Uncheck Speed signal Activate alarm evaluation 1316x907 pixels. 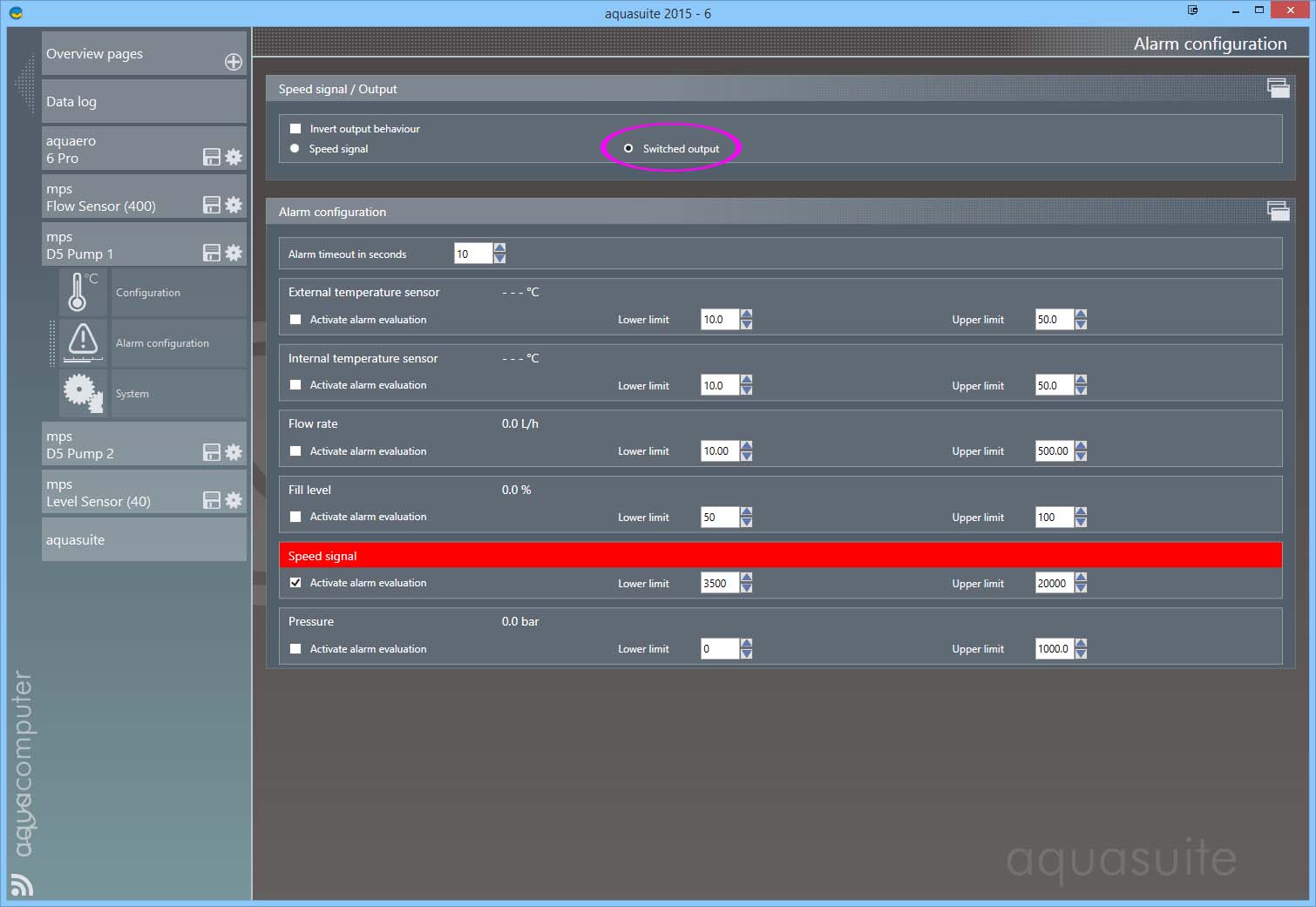click(295, 583)
